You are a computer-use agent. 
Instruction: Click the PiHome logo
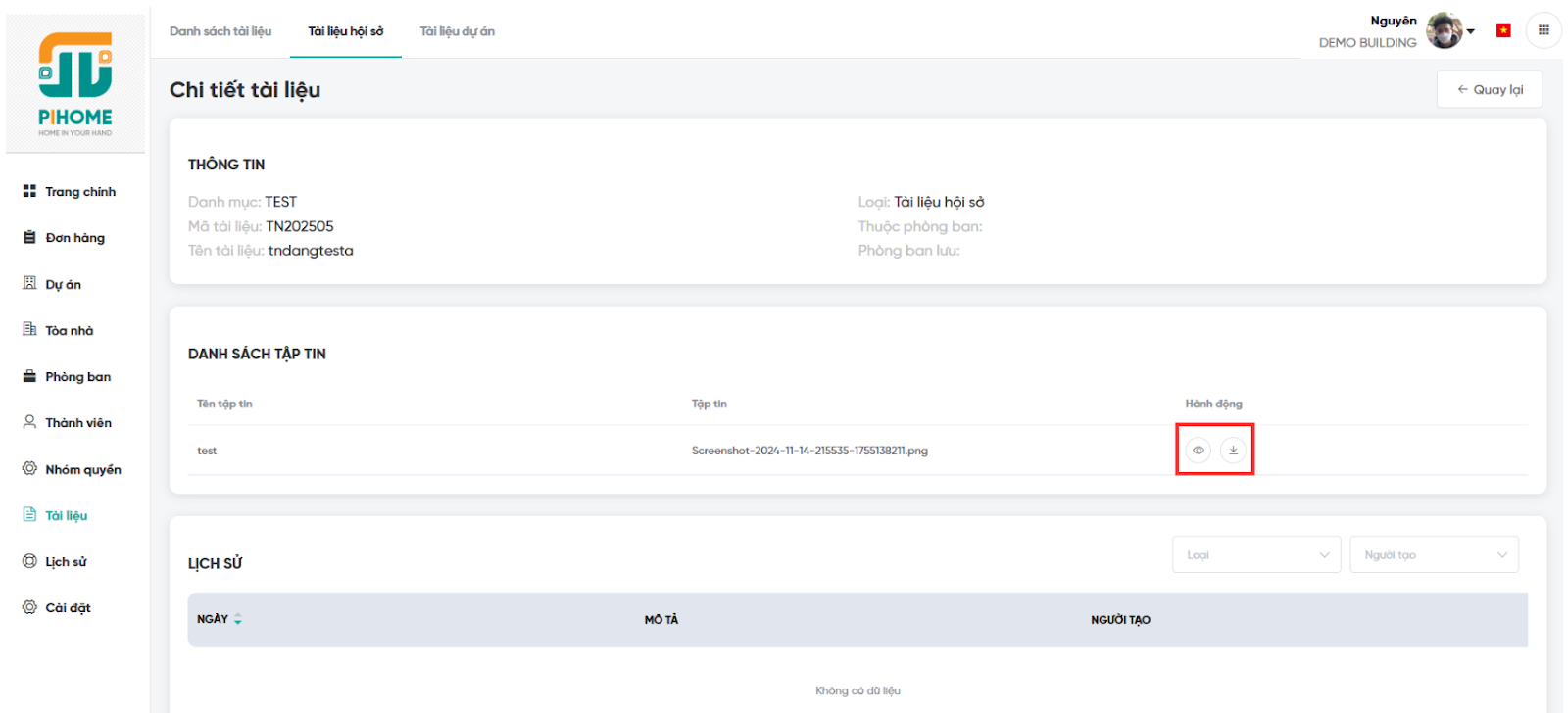[75, 84]
